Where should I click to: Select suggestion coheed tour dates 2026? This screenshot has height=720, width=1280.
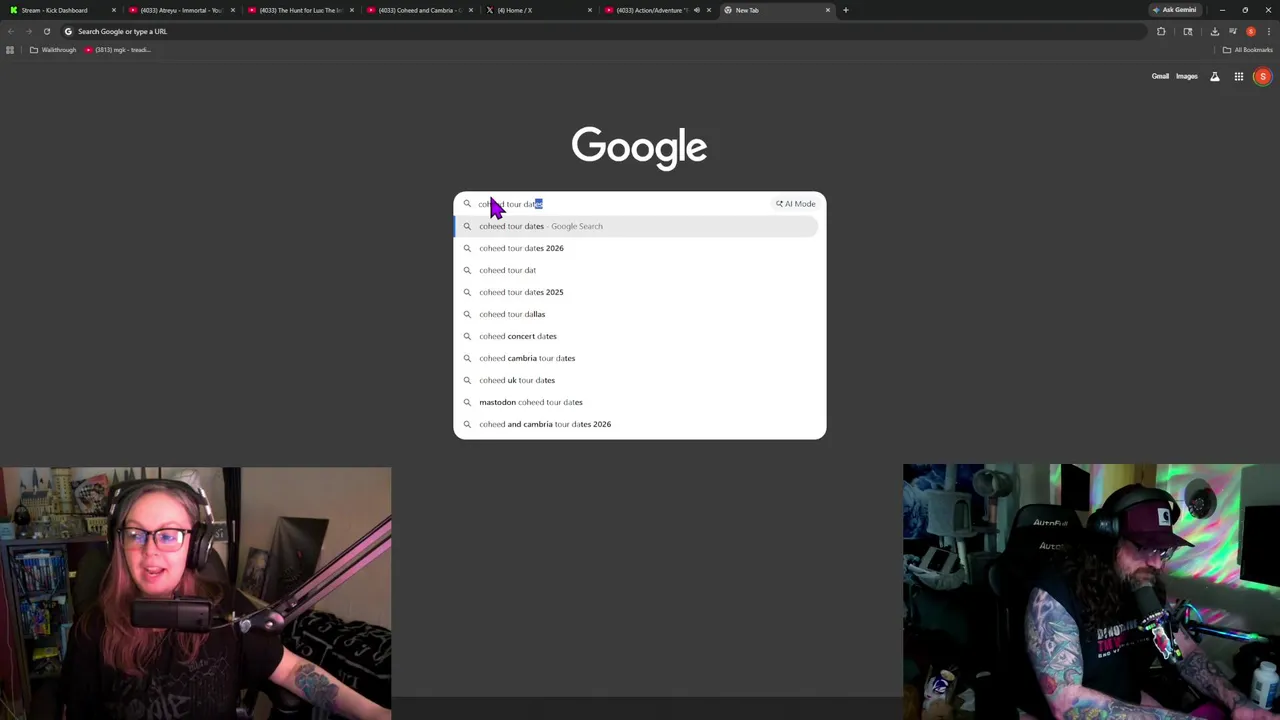point(637,248)
